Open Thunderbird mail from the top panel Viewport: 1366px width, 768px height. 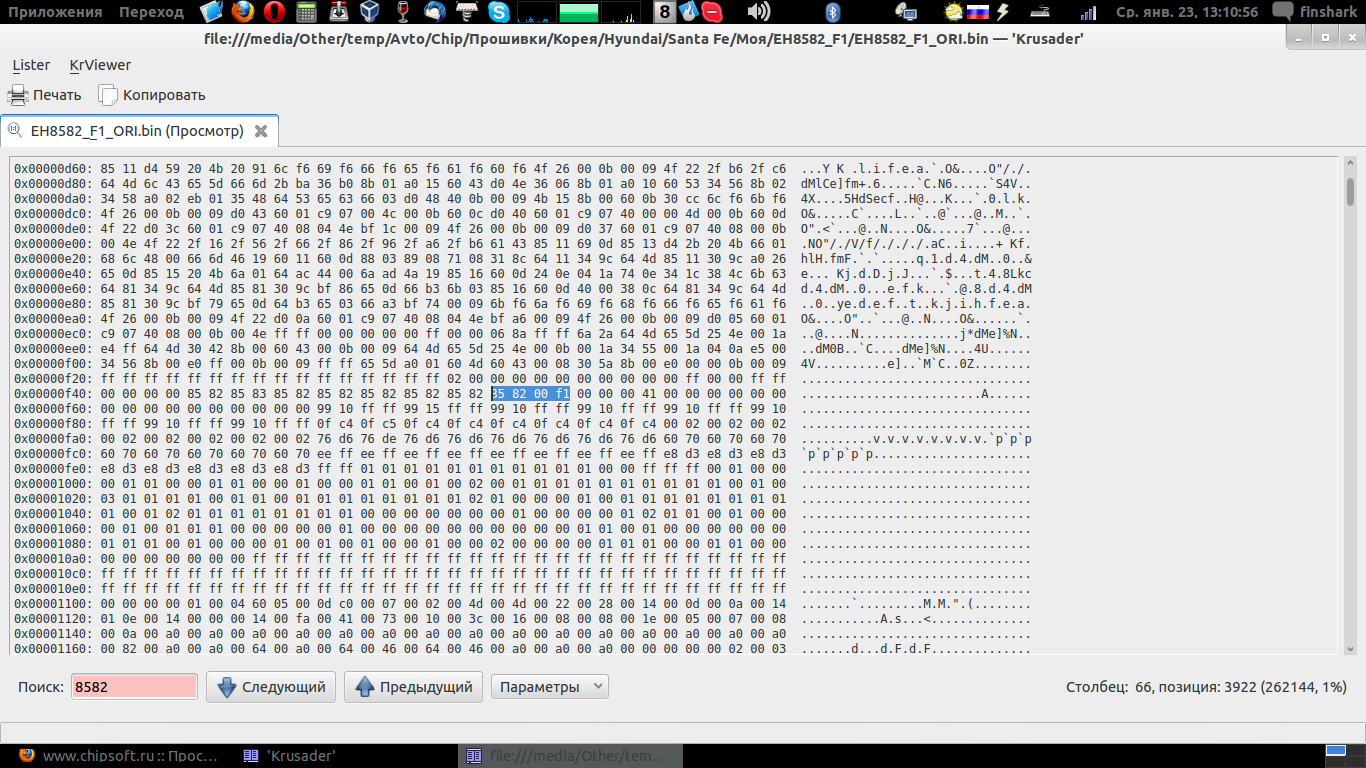click(434, 12)
